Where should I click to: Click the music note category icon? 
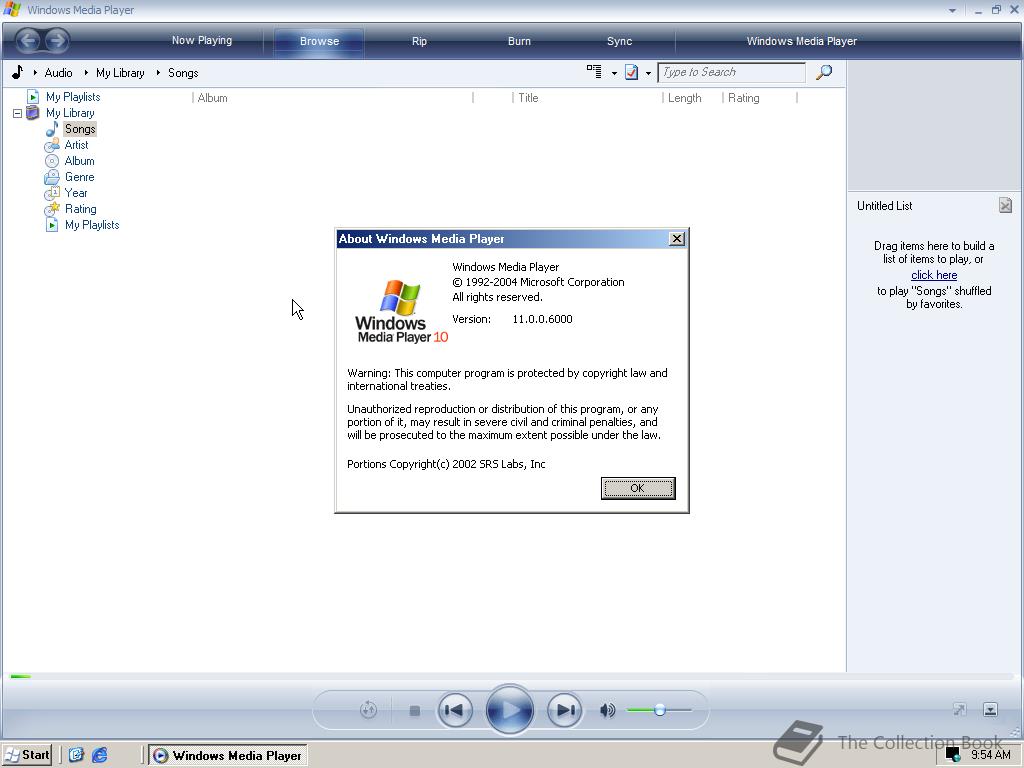click(18, 72)
